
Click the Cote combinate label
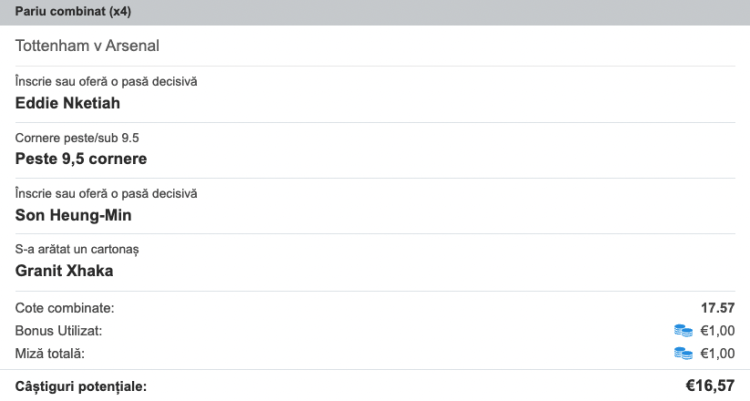65,308
